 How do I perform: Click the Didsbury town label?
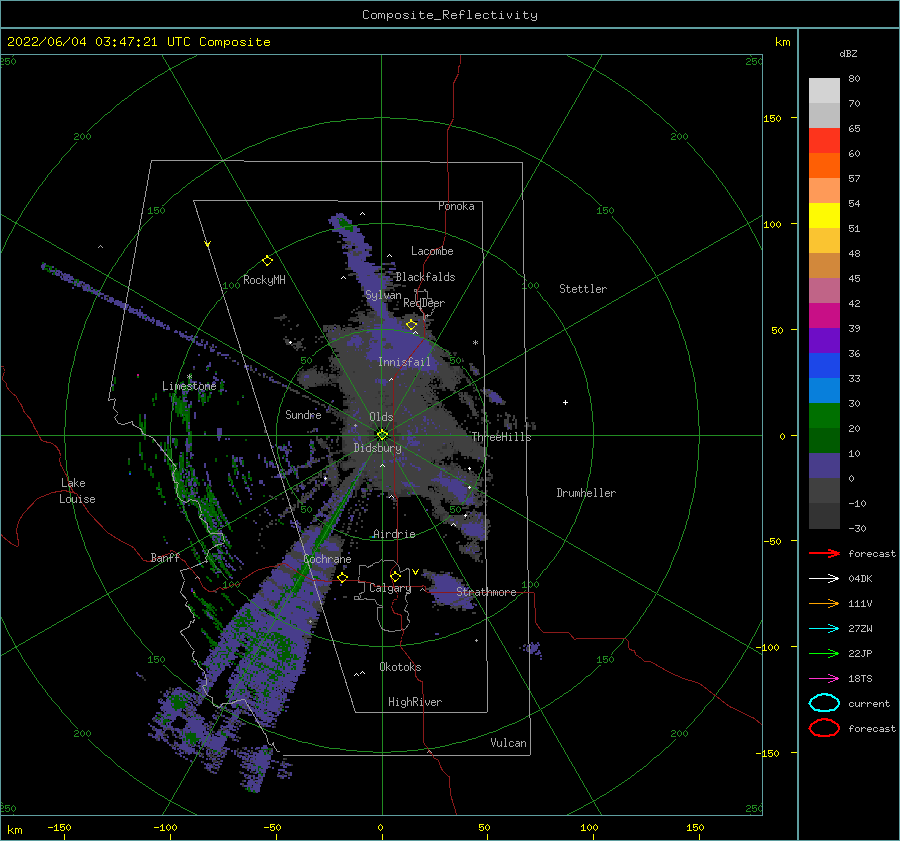point(377,448)
